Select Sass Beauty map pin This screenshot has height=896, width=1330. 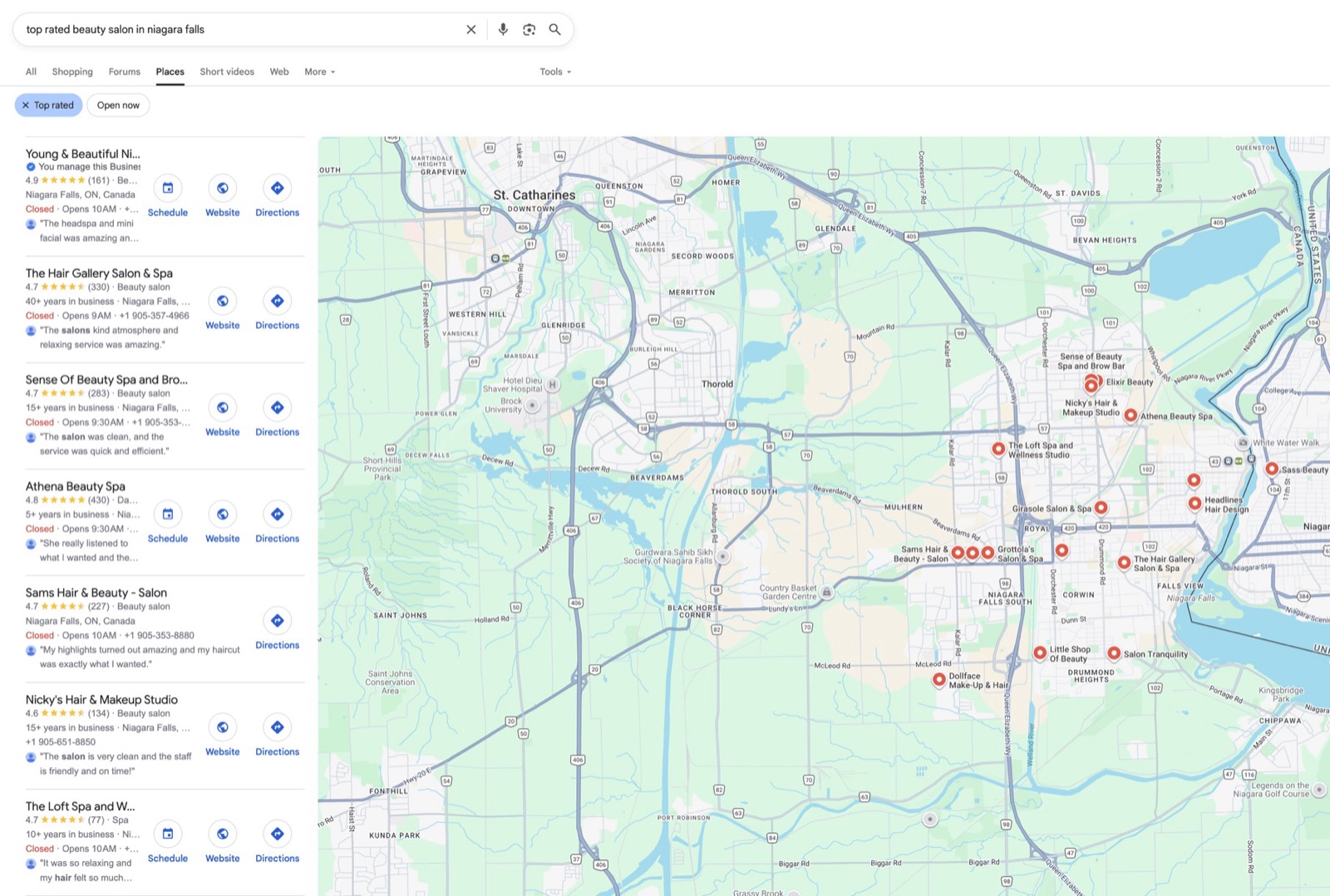pos(1272,469)
